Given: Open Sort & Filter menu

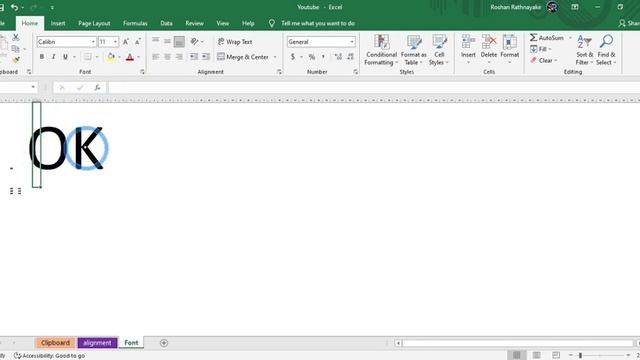Looking at the screenshot, I should click(584, 50).
